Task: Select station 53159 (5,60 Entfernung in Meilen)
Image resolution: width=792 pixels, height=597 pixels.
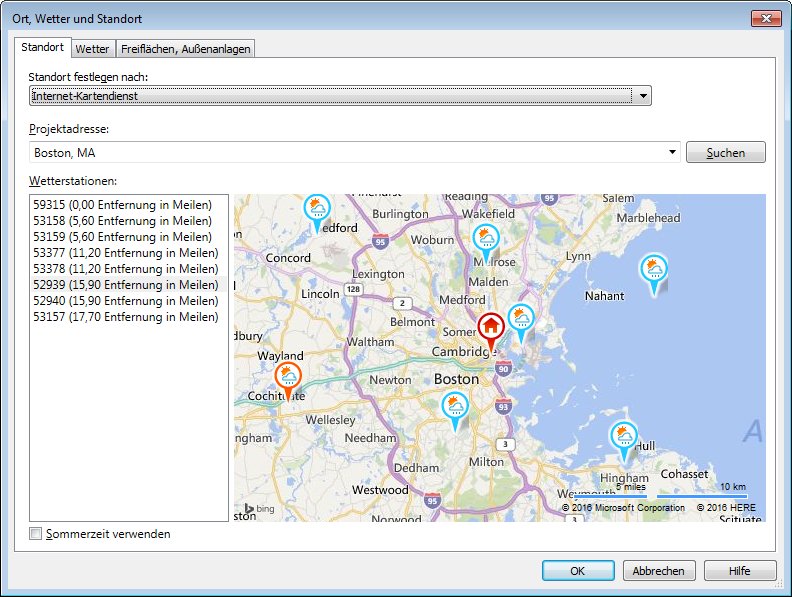Action: [x=129, y=237]
